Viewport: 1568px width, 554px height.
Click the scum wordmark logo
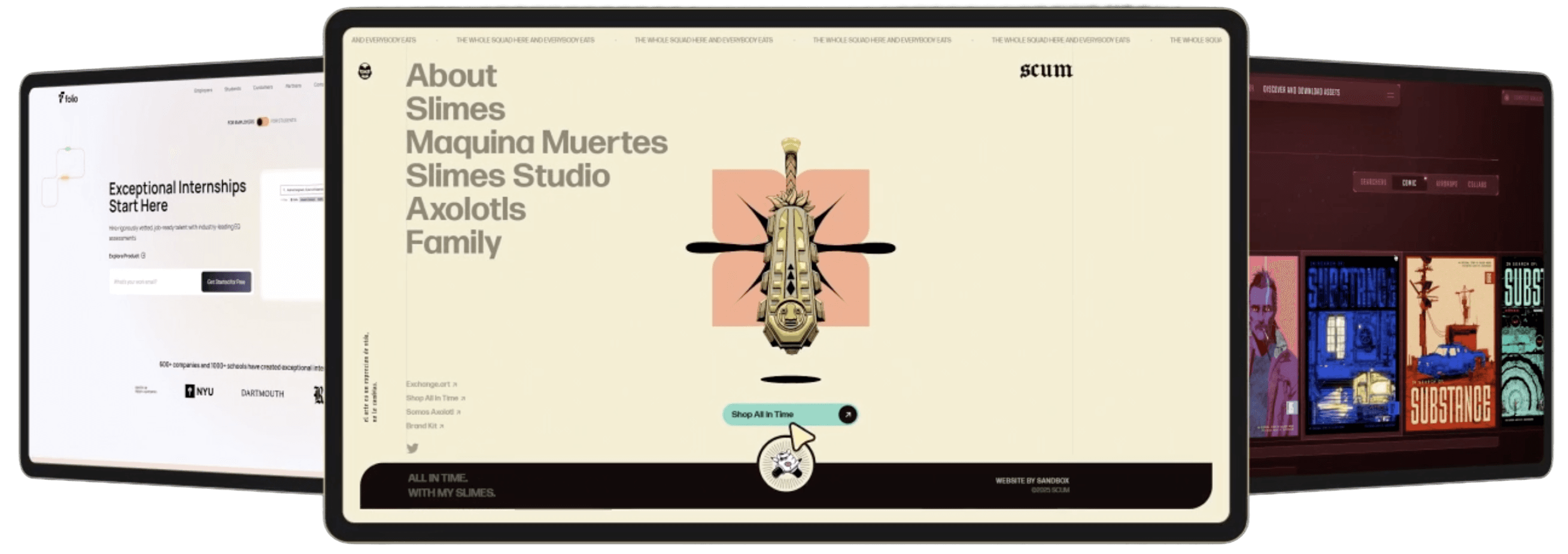1046,71
